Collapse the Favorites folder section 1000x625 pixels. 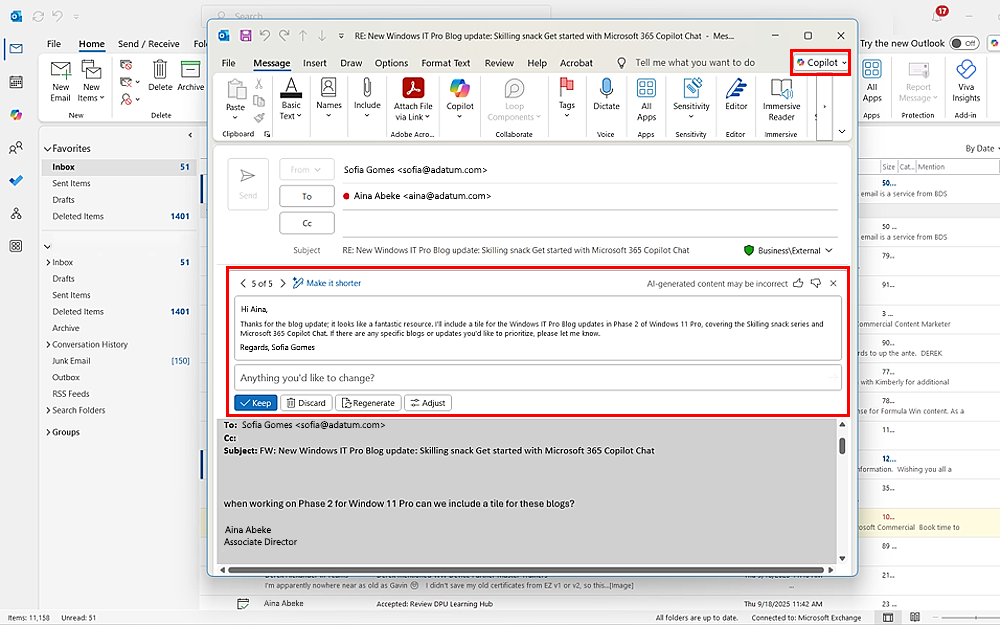(x=47, y=149)
